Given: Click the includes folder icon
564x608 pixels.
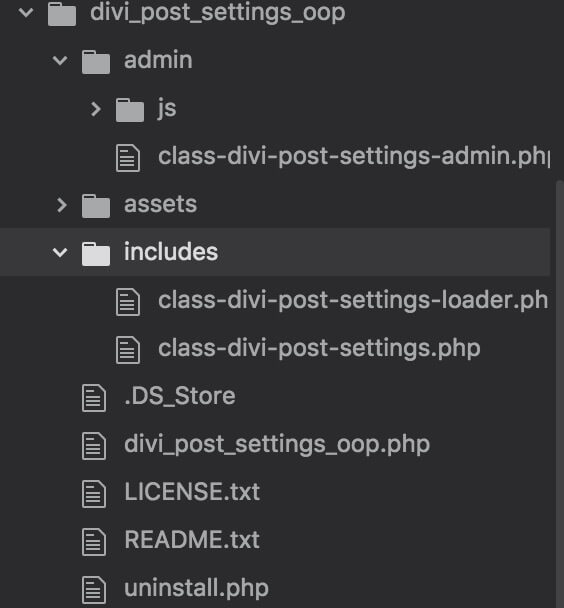Looking at the screenshot, I should pos(96,254).
